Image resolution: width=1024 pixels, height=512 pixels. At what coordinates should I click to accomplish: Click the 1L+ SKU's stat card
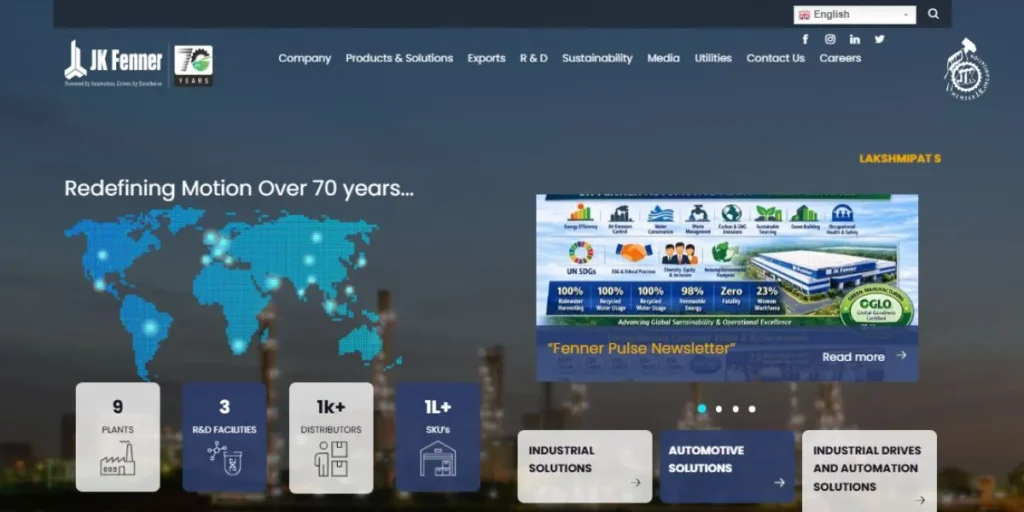tap(438, 437)
